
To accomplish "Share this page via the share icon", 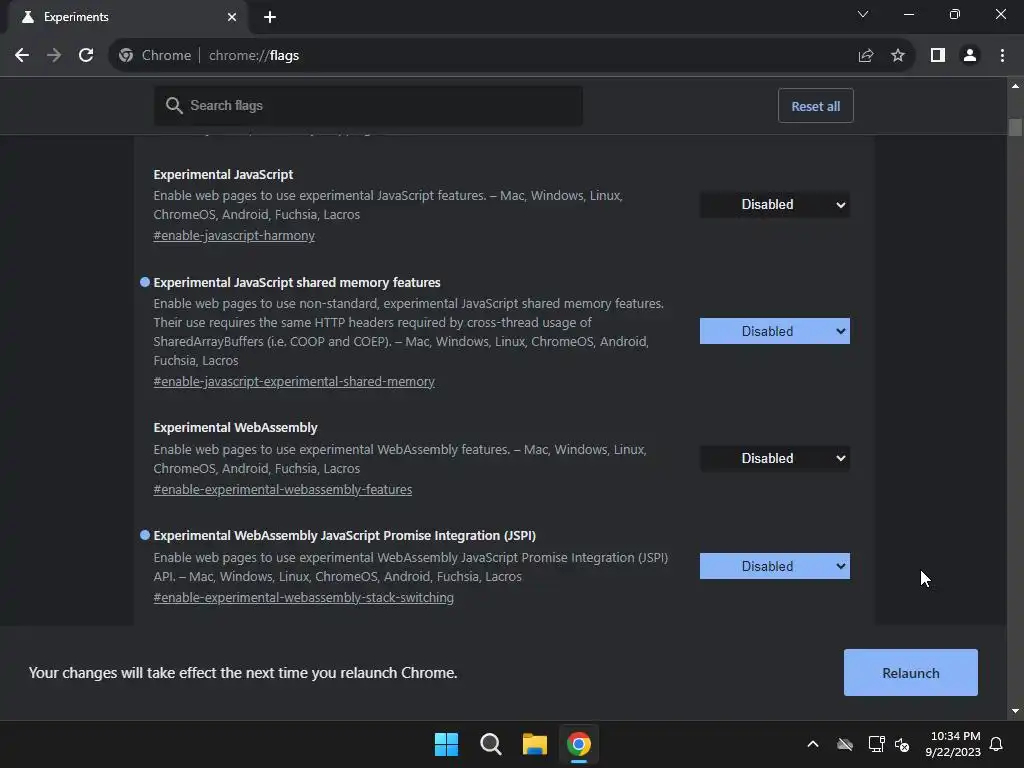I will tap(866, 56).
